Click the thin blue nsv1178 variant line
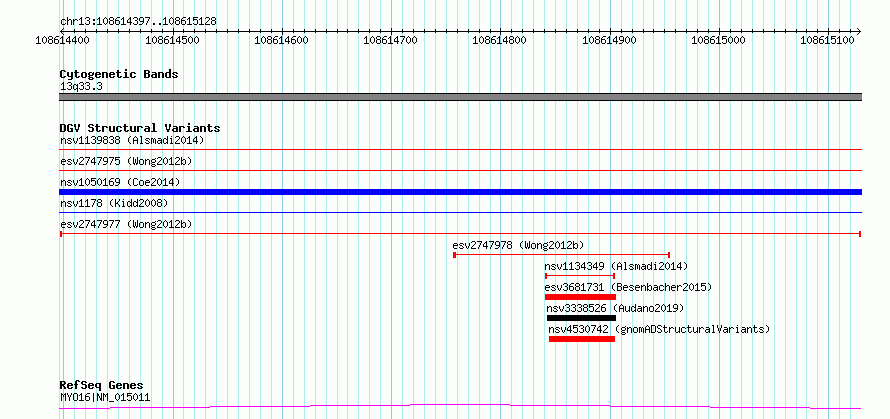890x419 pixels. click(460, 212)
